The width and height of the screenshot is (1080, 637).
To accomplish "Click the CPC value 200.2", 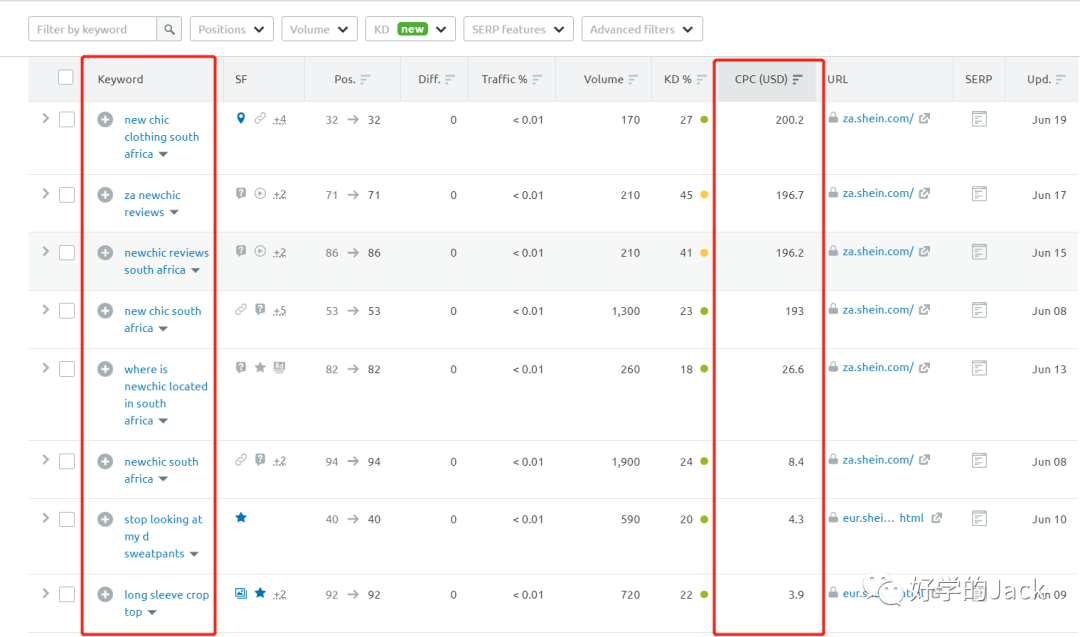I will [789, 120].
